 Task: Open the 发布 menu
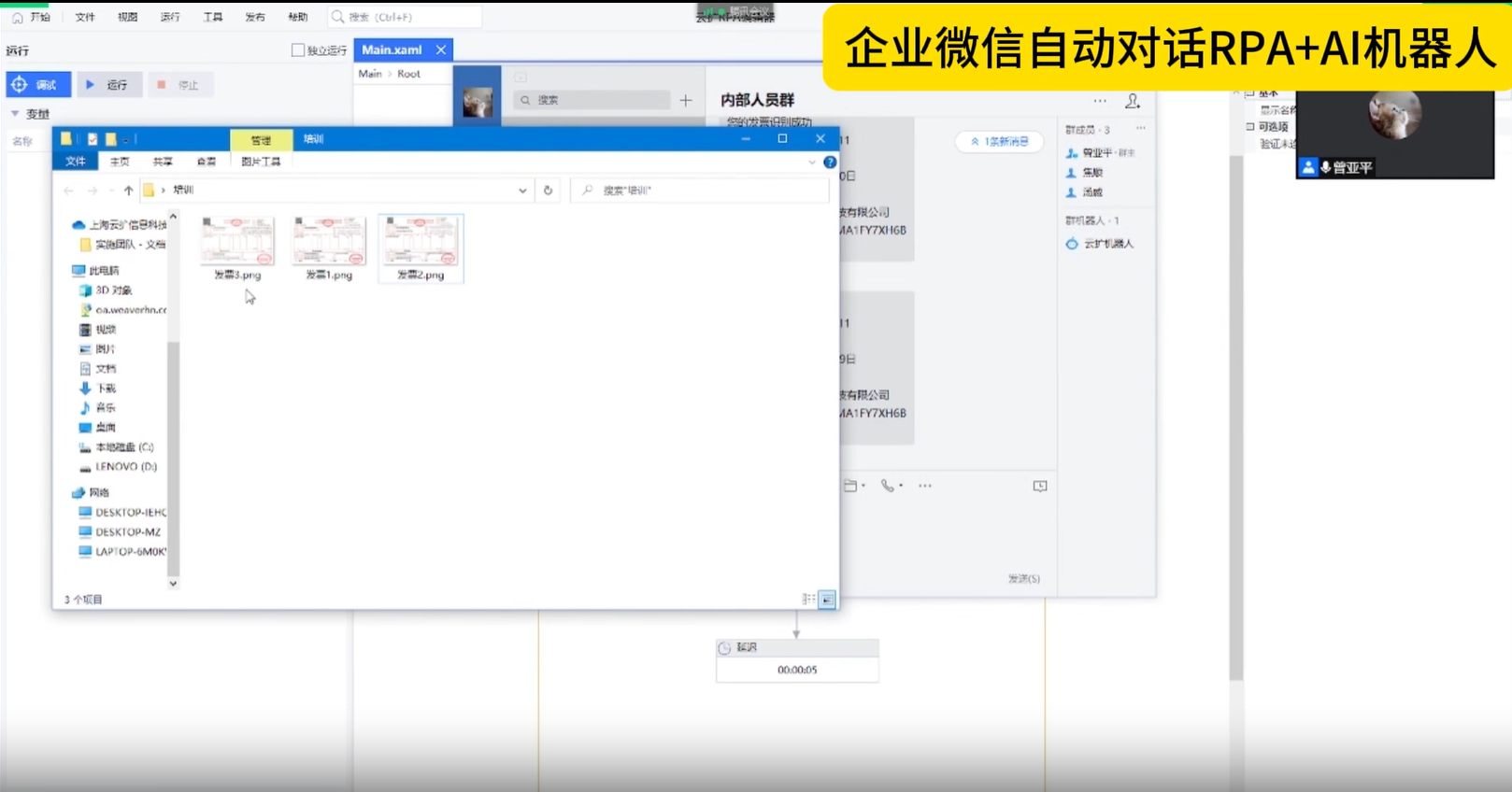click(x=255, y=17)
